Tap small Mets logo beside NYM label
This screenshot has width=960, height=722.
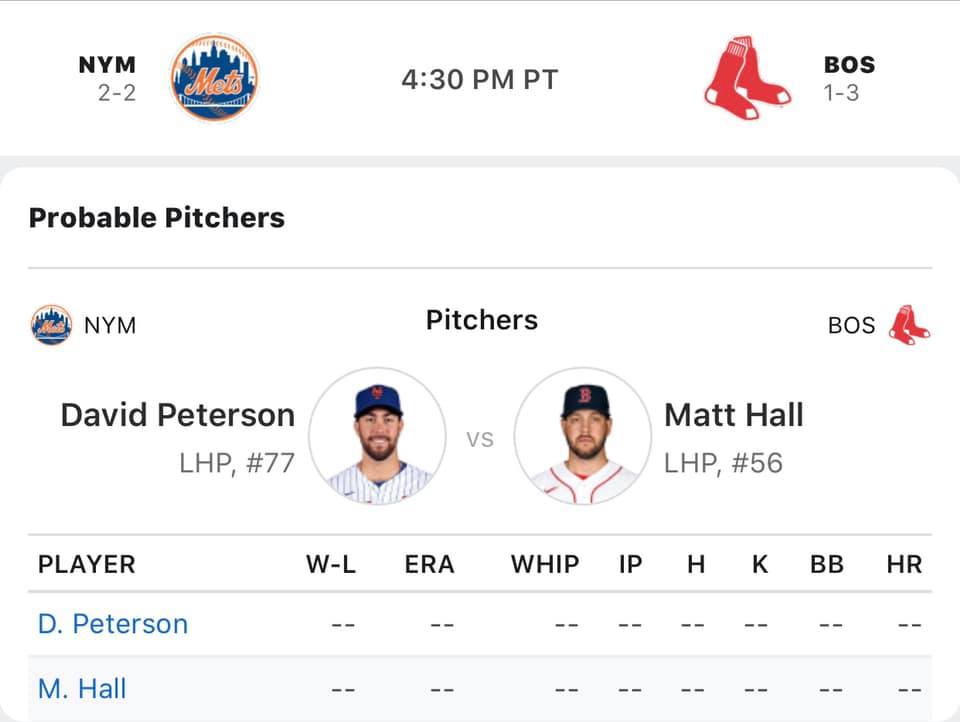point(51,325)
